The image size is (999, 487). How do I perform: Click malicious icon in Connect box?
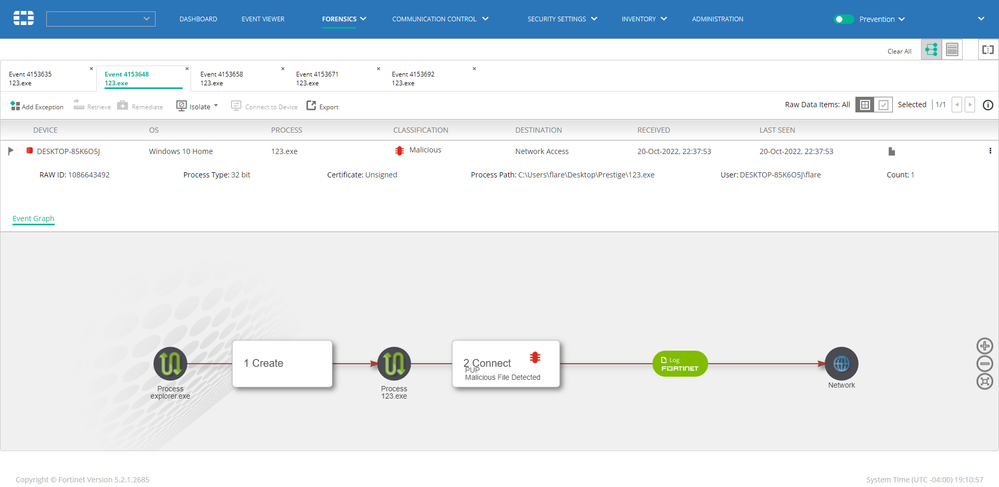click(x=535, y=357)
